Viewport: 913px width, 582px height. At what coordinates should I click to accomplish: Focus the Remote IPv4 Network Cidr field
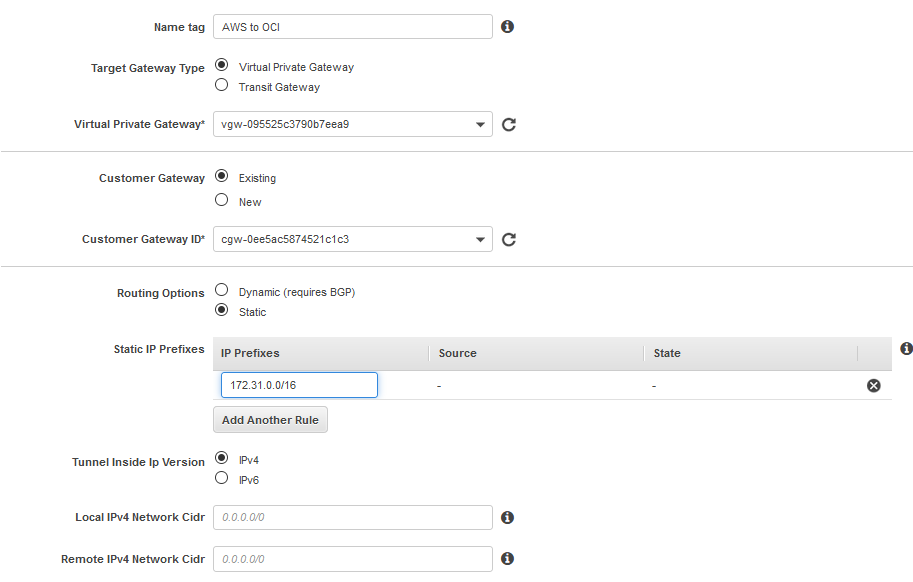point(353,559)
